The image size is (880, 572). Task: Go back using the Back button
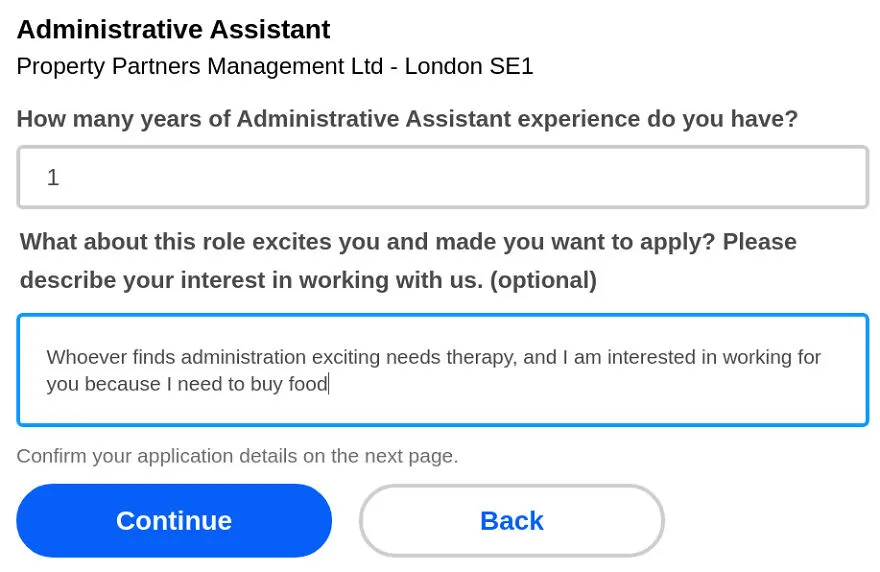coord(512,520)
